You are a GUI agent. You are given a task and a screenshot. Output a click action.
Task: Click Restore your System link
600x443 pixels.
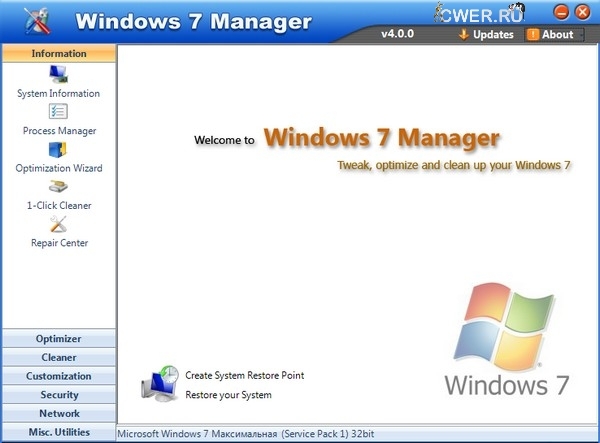228,395
